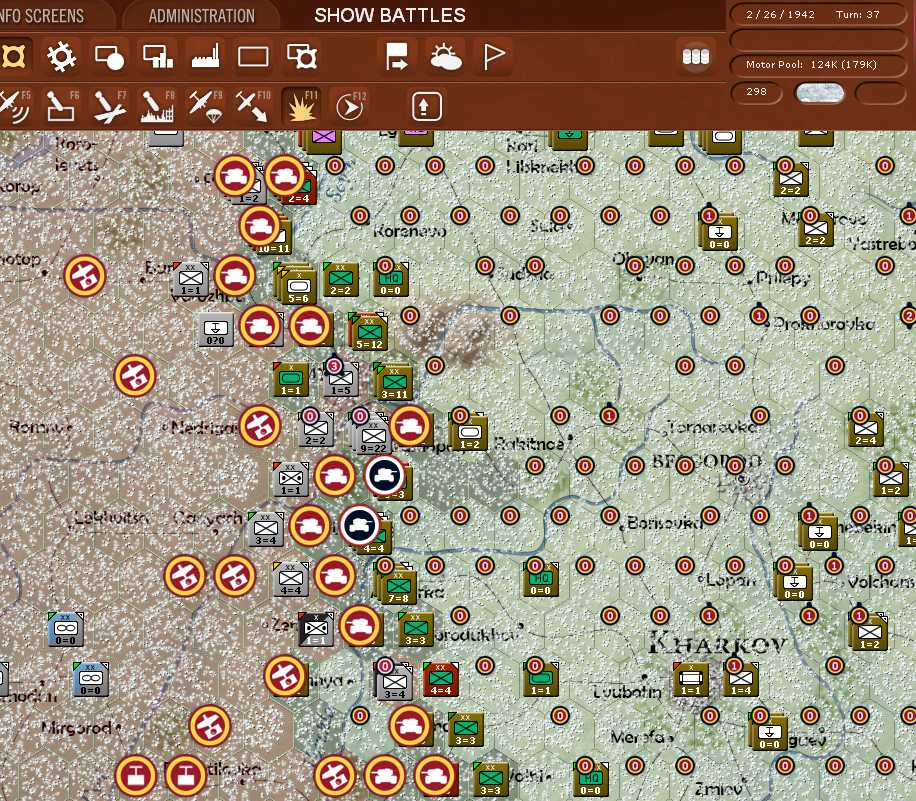
Task: Click the highlighted yellow hex-frame toolbar icon
Action: pos(13,57)
